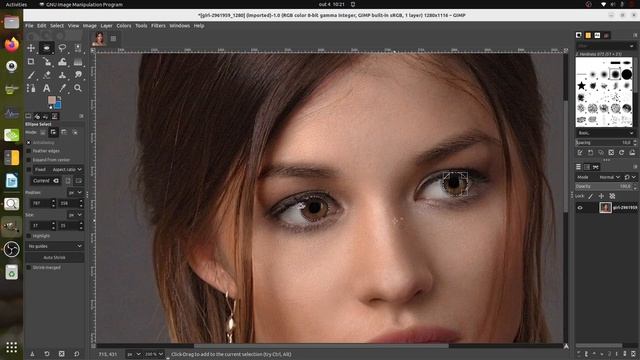This screenshot has width=640, height=360.
Task: Select the star-shaped brush
Action: coord(581,86)
